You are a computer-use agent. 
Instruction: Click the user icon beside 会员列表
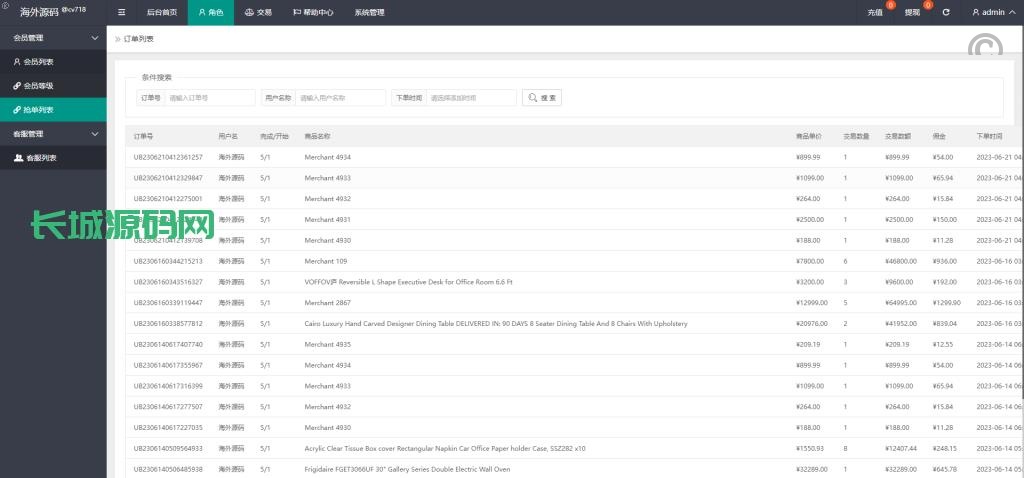coord(17,62)
